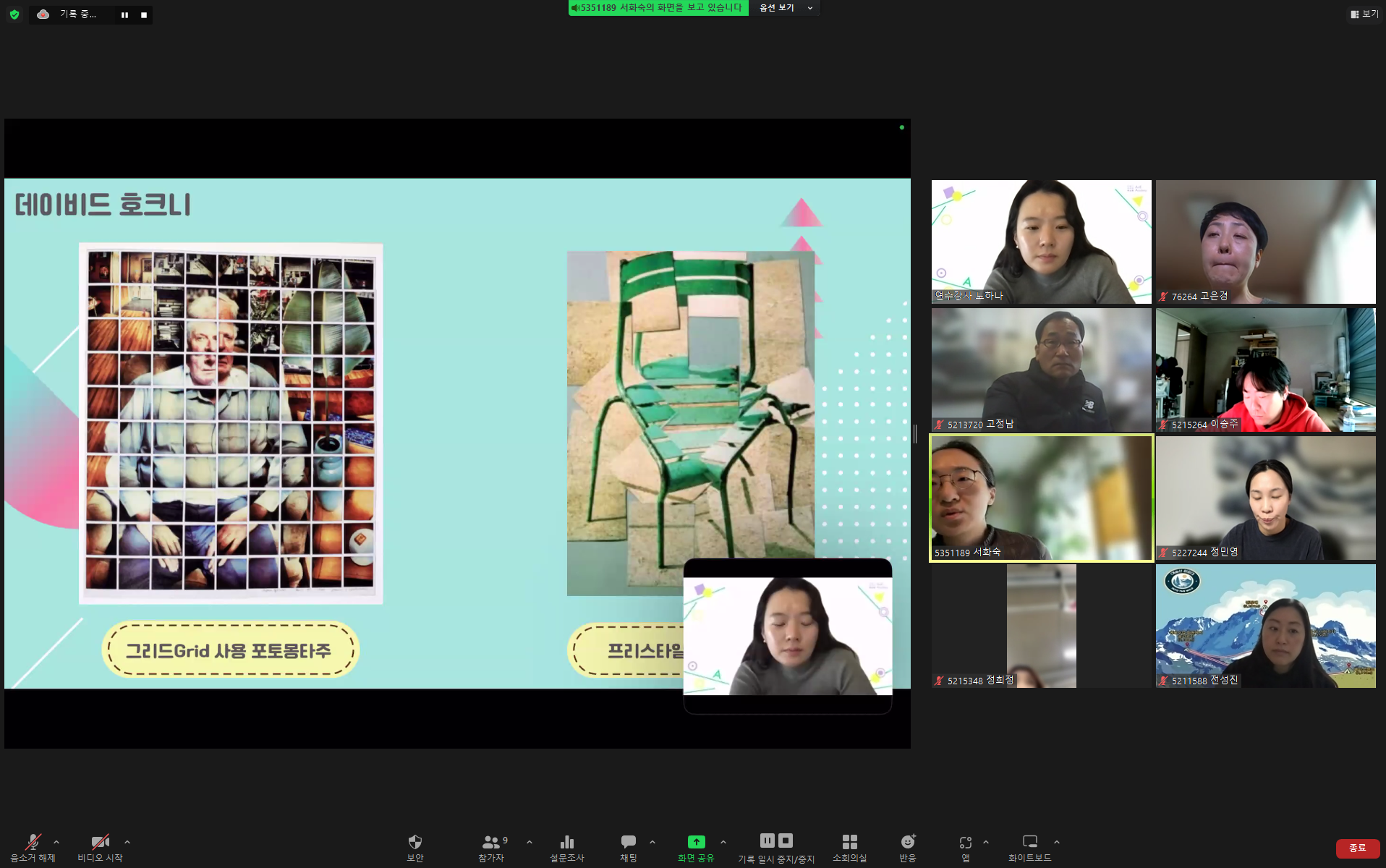Viewport: 1386px width, 868px height.
Task: Expand the arrow next to 참가자
Action: click(530, 842)
